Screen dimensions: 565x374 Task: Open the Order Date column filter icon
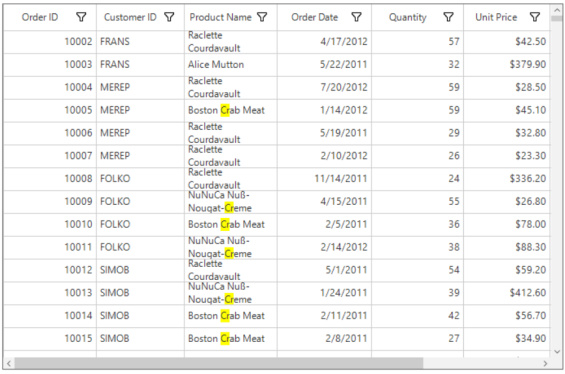(x=356, y=17)
